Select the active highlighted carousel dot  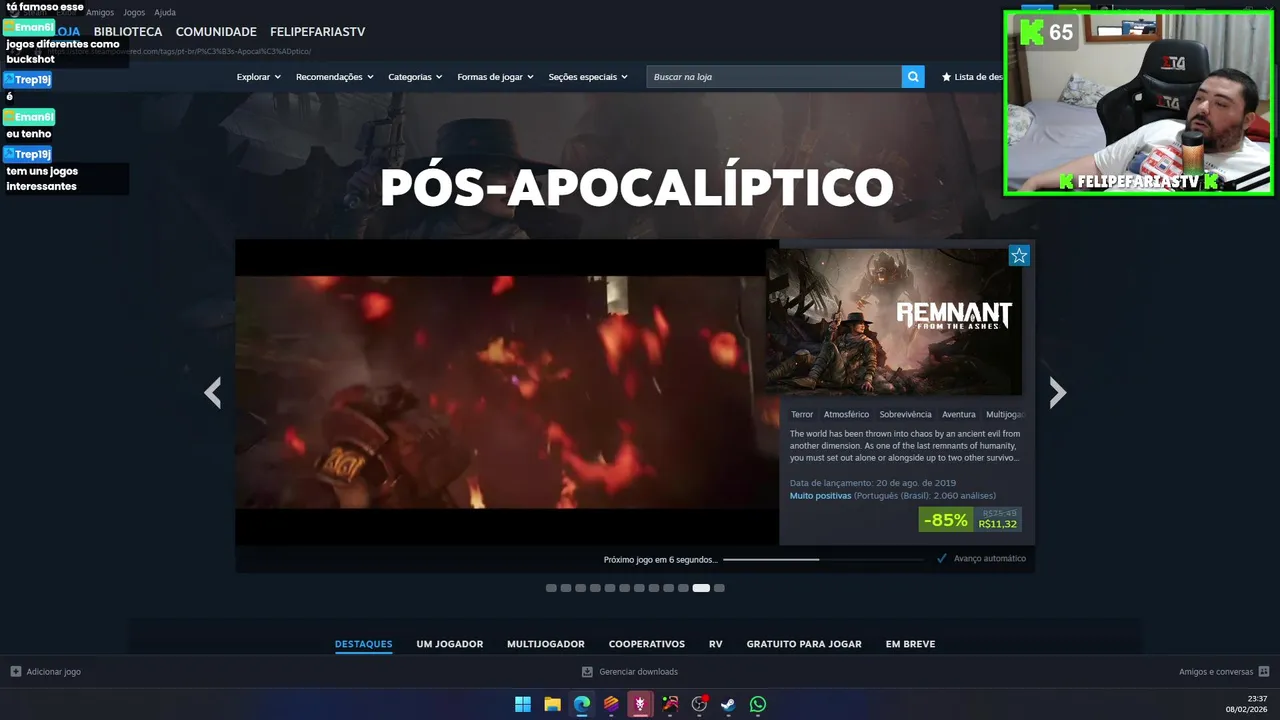(701, 588)
